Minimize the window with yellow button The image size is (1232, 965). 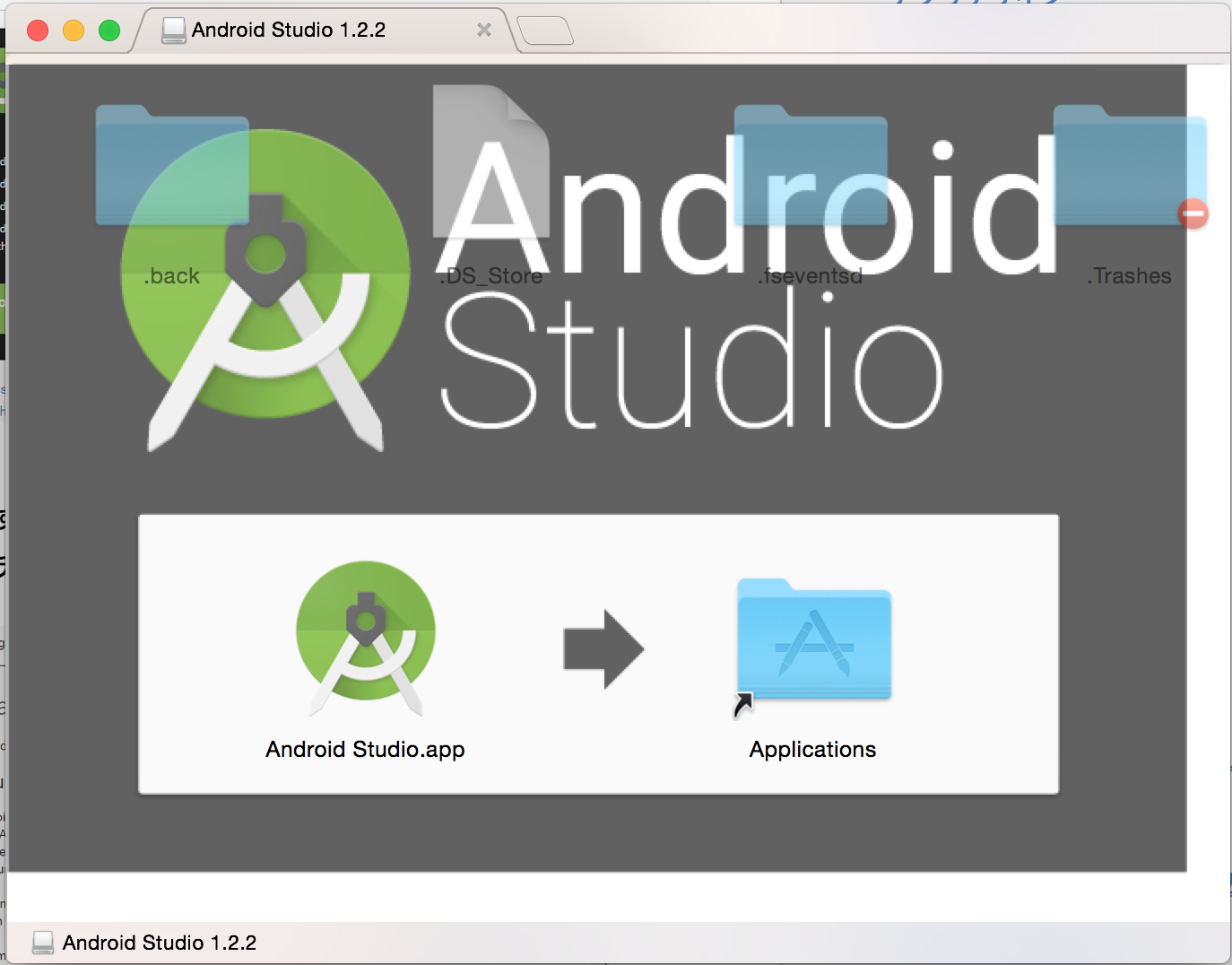tap(74, 30)
